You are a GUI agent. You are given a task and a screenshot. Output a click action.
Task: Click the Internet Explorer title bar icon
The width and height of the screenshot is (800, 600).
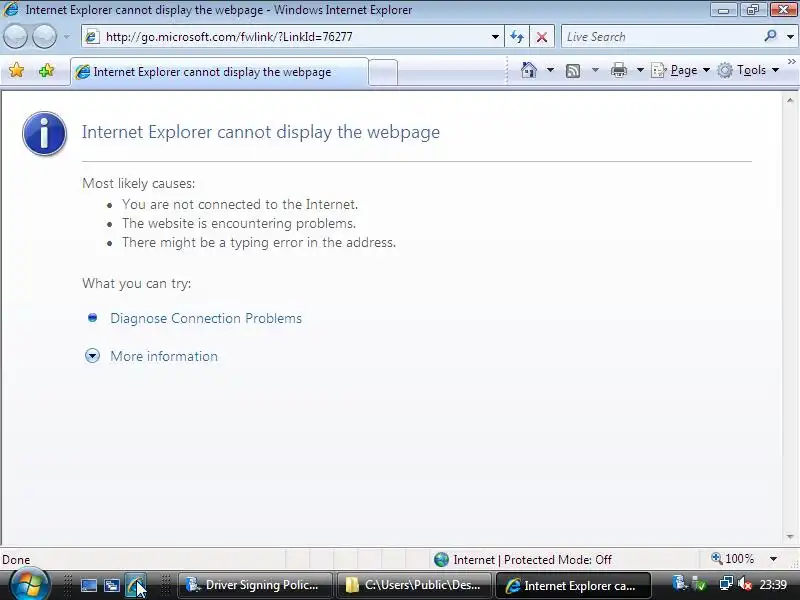coord(11,9)
